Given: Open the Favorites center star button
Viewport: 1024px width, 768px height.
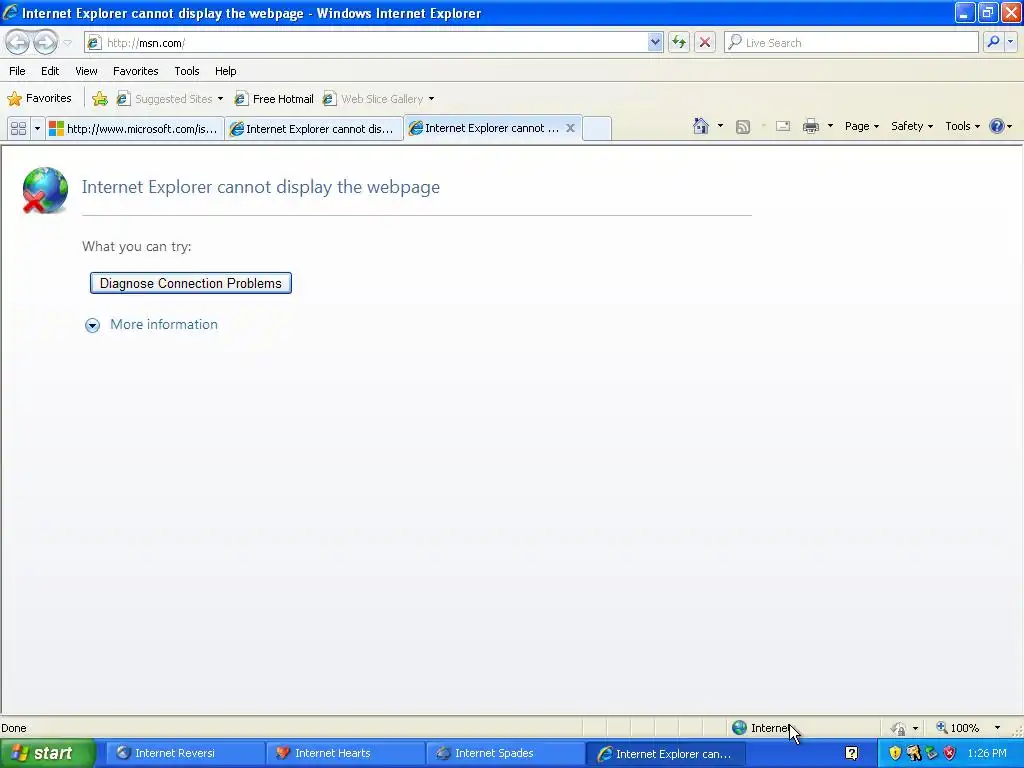Looking at the screenshot, I should (x=39, y=99).
